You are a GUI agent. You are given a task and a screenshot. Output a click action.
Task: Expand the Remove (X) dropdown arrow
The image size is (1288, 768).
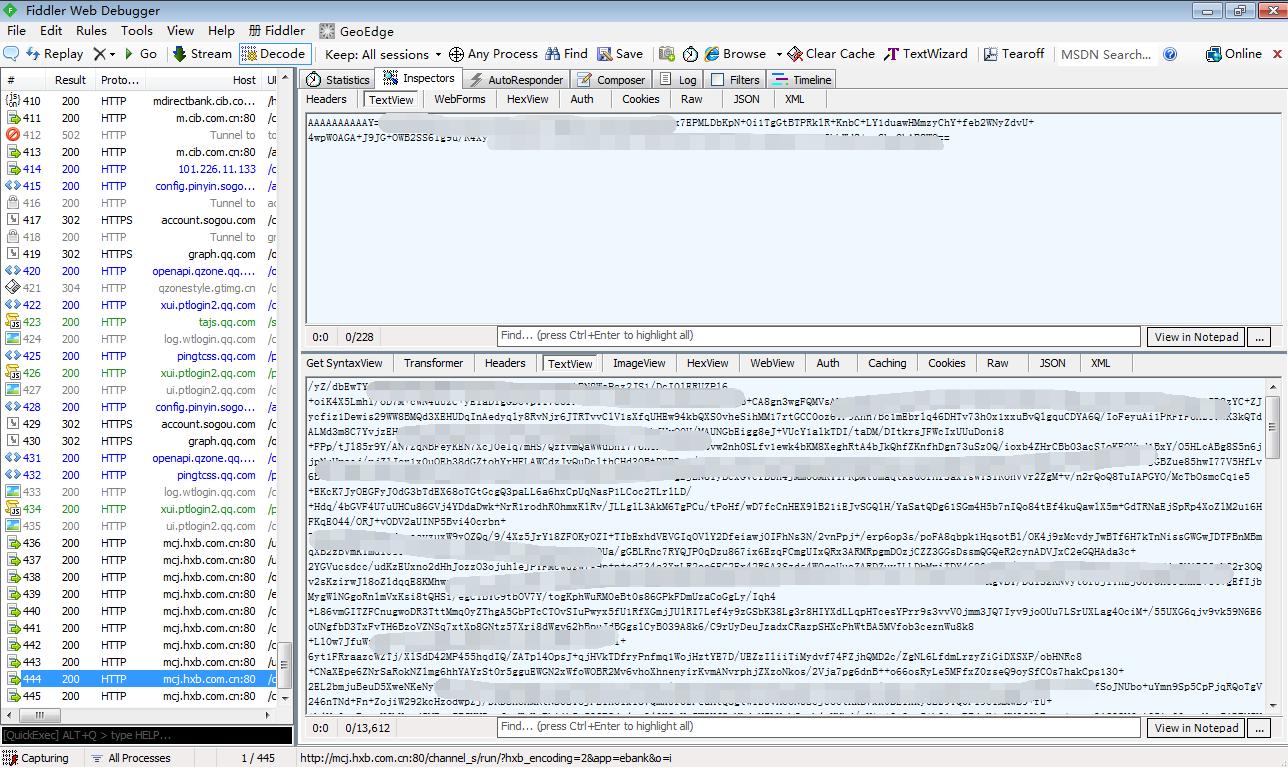pos(112,54)
